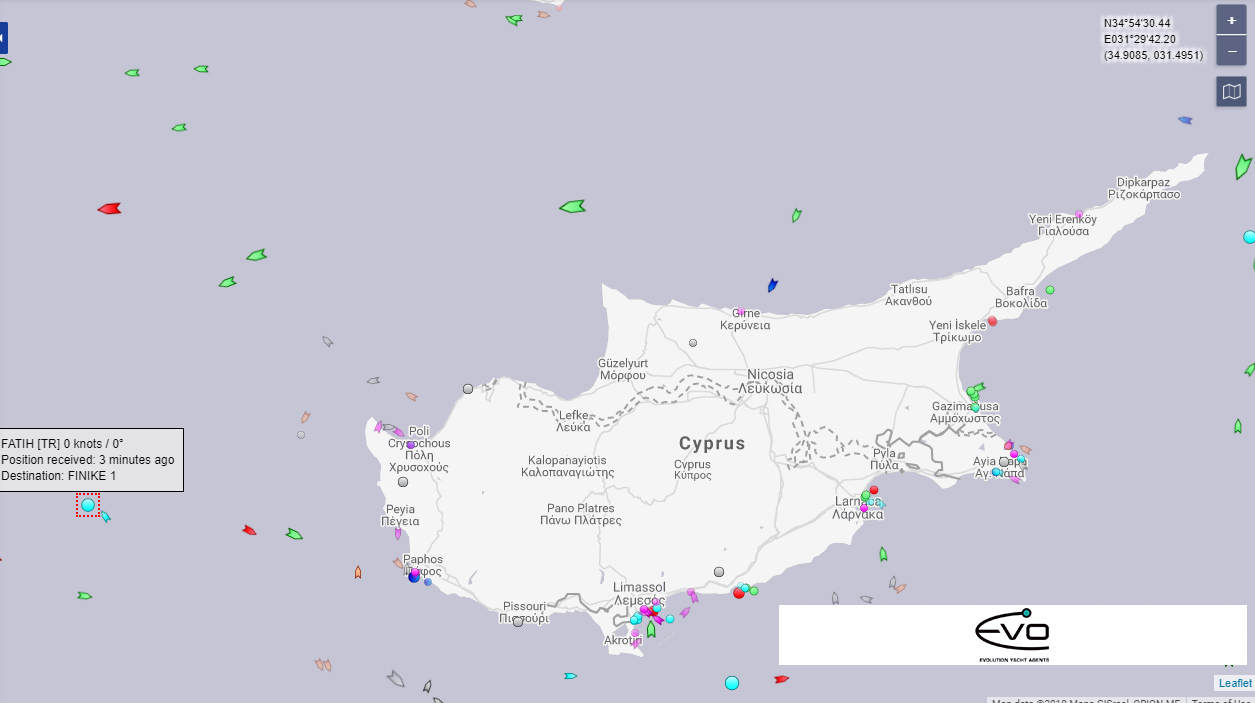Screen dimensions: 1255x703
Task: Click the large green ship near Dipkarpaz
Action: (x=1242, y=167)
